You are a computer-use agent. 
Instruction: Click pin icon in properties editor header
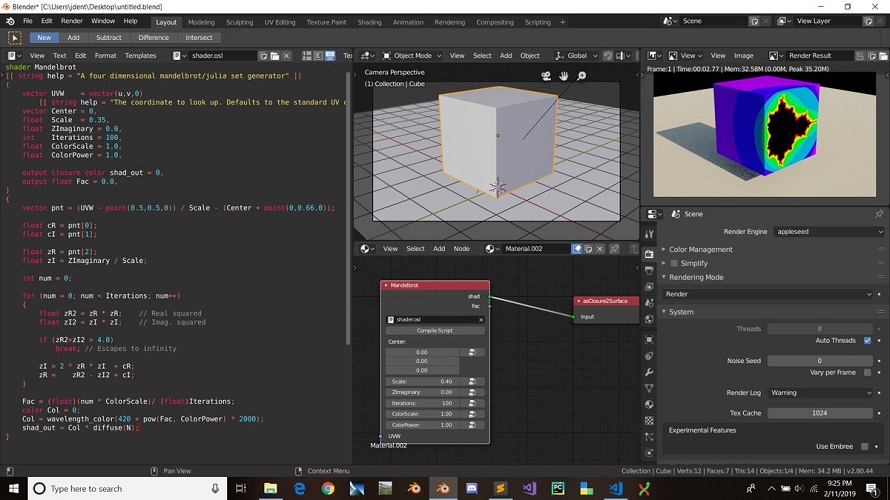click(x=879, y=214)
